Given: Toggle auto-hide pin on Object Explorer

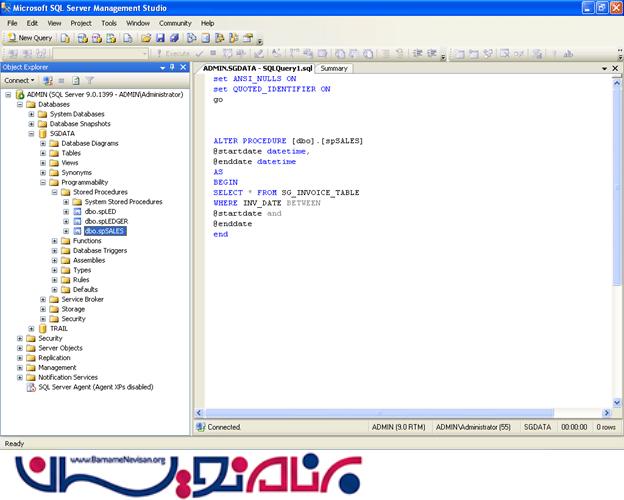Looking at the screenshot, I should point(172,67).
